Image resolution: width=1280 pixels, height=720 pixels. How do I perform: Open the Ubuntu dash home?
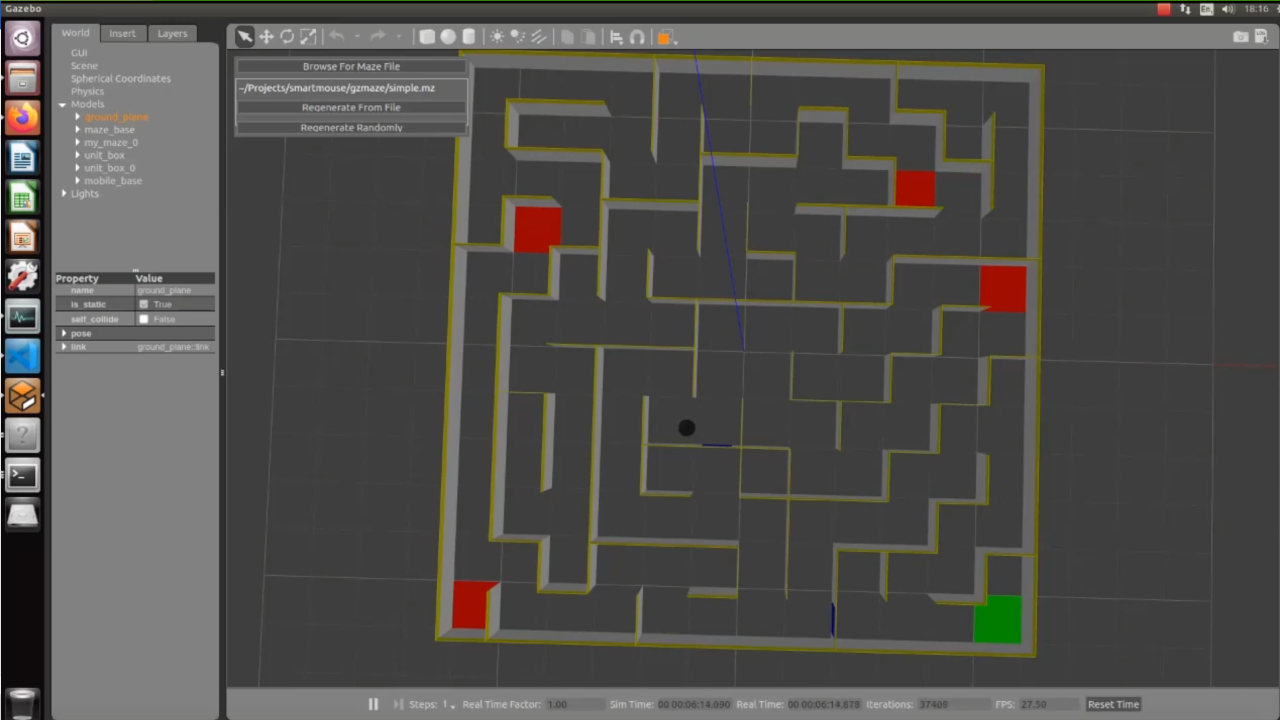tap(22, 38)
